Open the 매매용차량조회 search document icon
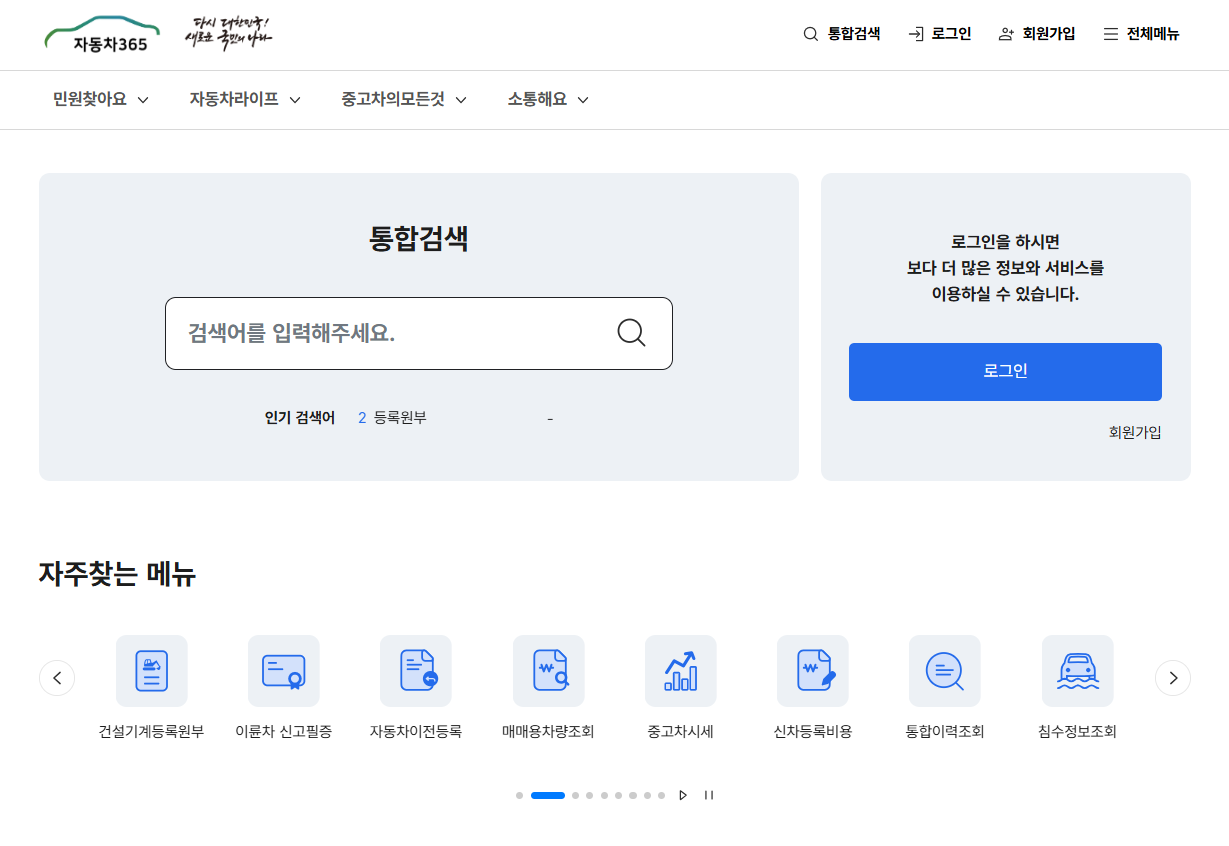 pos(549,671)
